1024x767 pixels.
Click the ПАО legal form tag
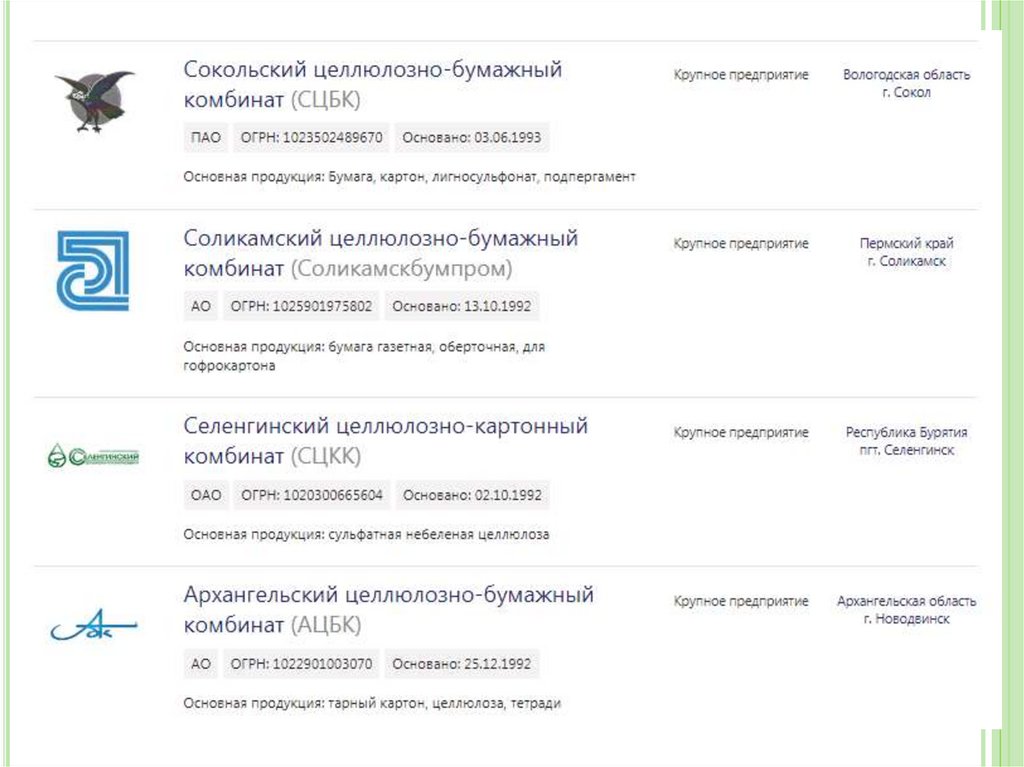coord(205,137)
